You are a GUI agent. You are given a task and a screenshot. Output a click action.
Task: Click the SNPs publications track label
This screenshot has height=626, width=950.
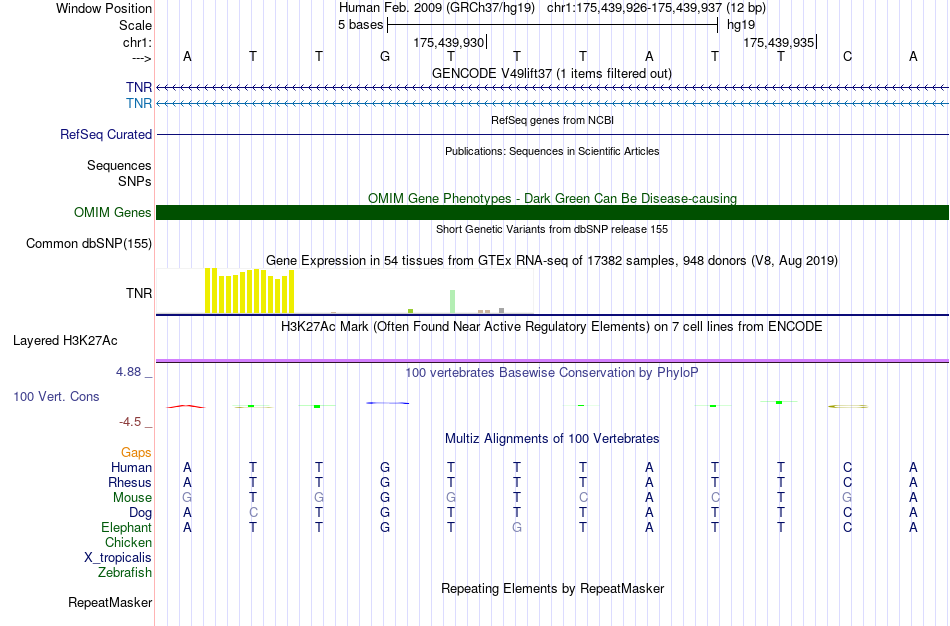coord(135,181)
